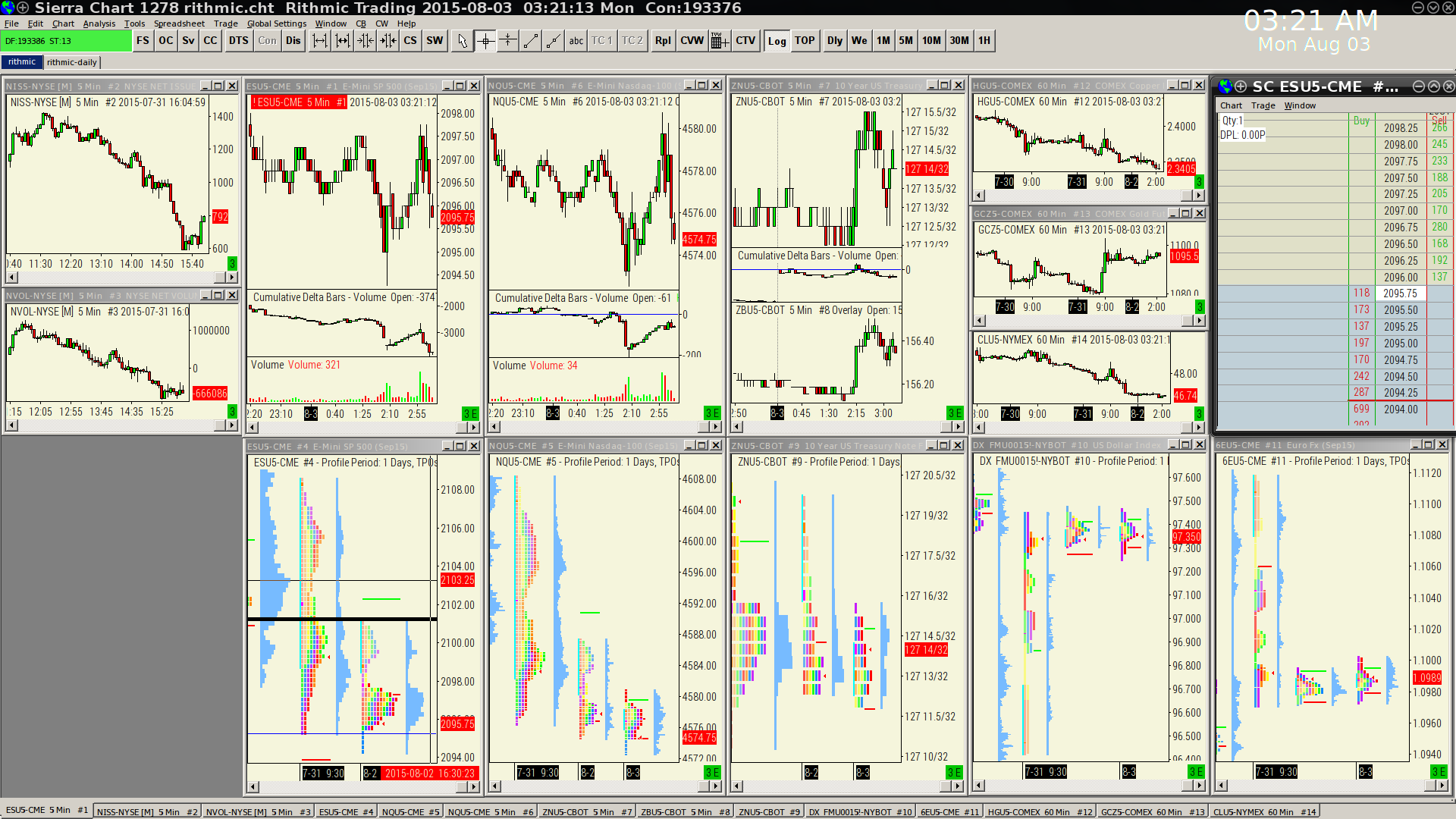Toggle the CTV chart trade mode
This screenshot has height=819, width=1456.
[x=745, y=41]
